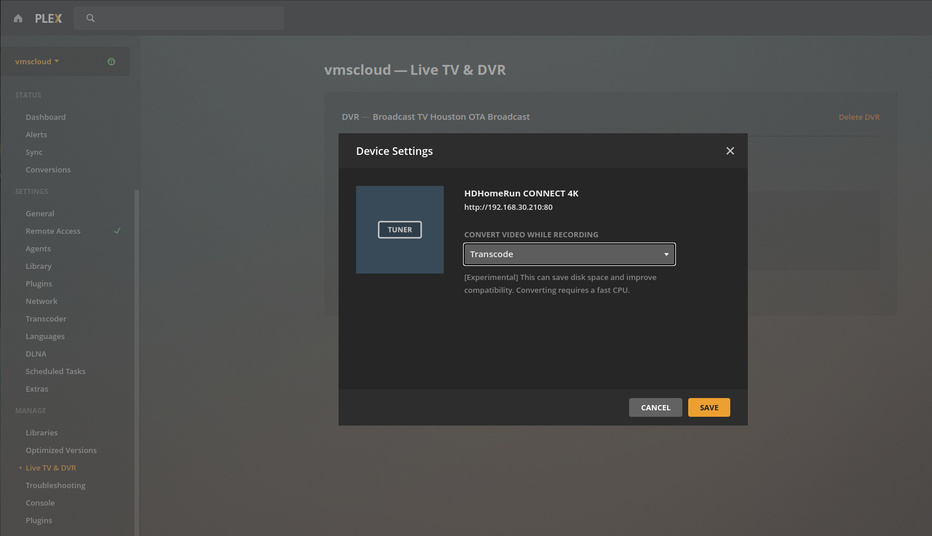Image resolution: width=932 pixels, height=536 pixels.
Task: Open Plugins under Manage
Action: (39, 521)
